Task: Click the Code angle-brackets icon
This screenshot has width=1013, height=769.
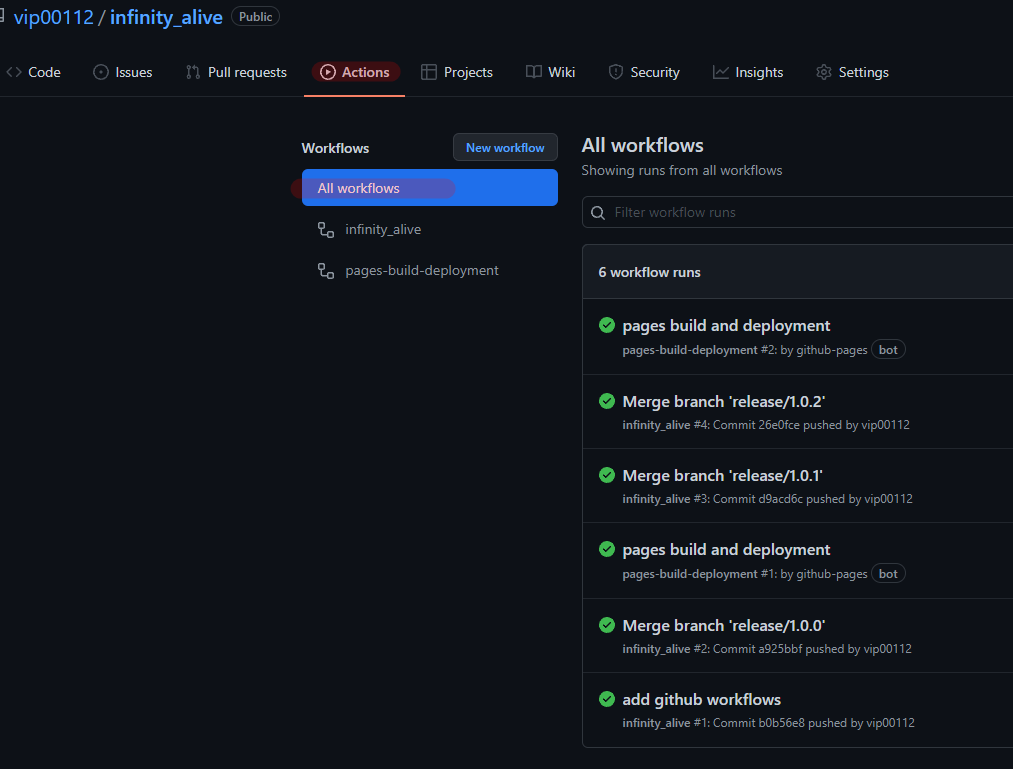Action: pyautogui.click(x=14, y=72)
